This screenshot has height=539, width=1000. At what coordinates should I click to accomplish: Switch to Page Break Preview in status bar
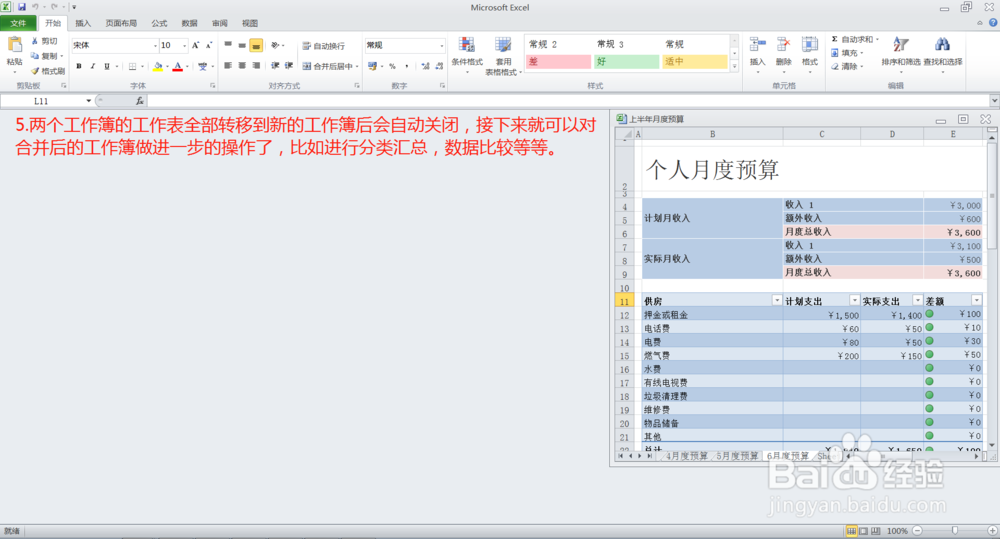coord(875,531)
